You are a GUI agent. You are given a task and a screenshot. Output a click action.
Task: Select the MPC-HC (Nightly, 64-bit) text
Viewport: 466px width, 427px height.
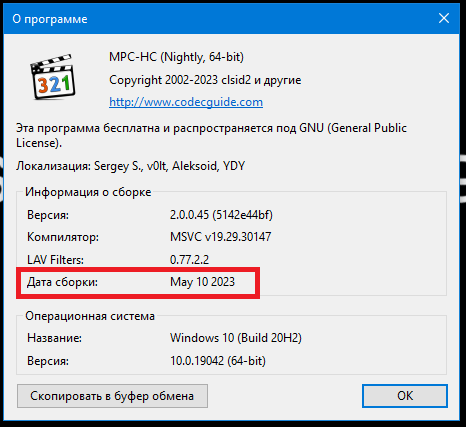point(176,57)
